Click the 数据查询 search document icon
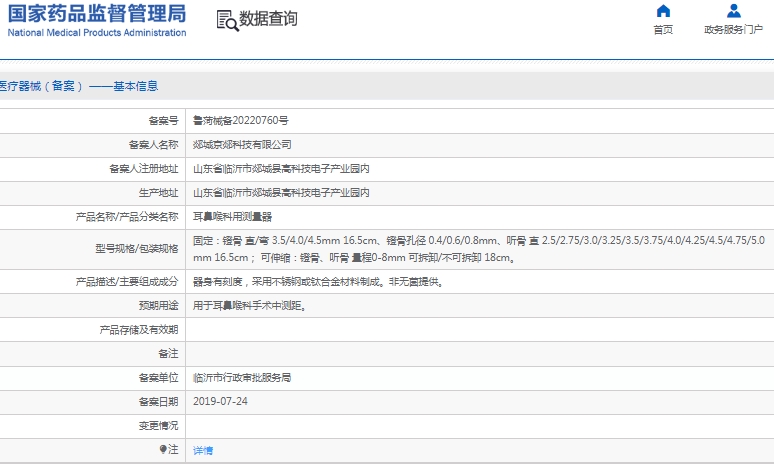The height and width of the screenshot is (473, 774). [x=228, y=21]
